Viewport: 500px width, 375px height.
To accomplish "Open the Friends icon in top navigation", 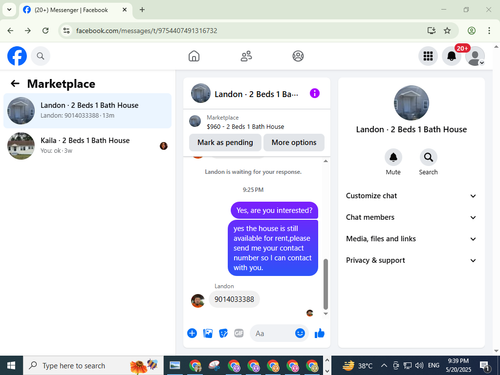I will [246, 56].
